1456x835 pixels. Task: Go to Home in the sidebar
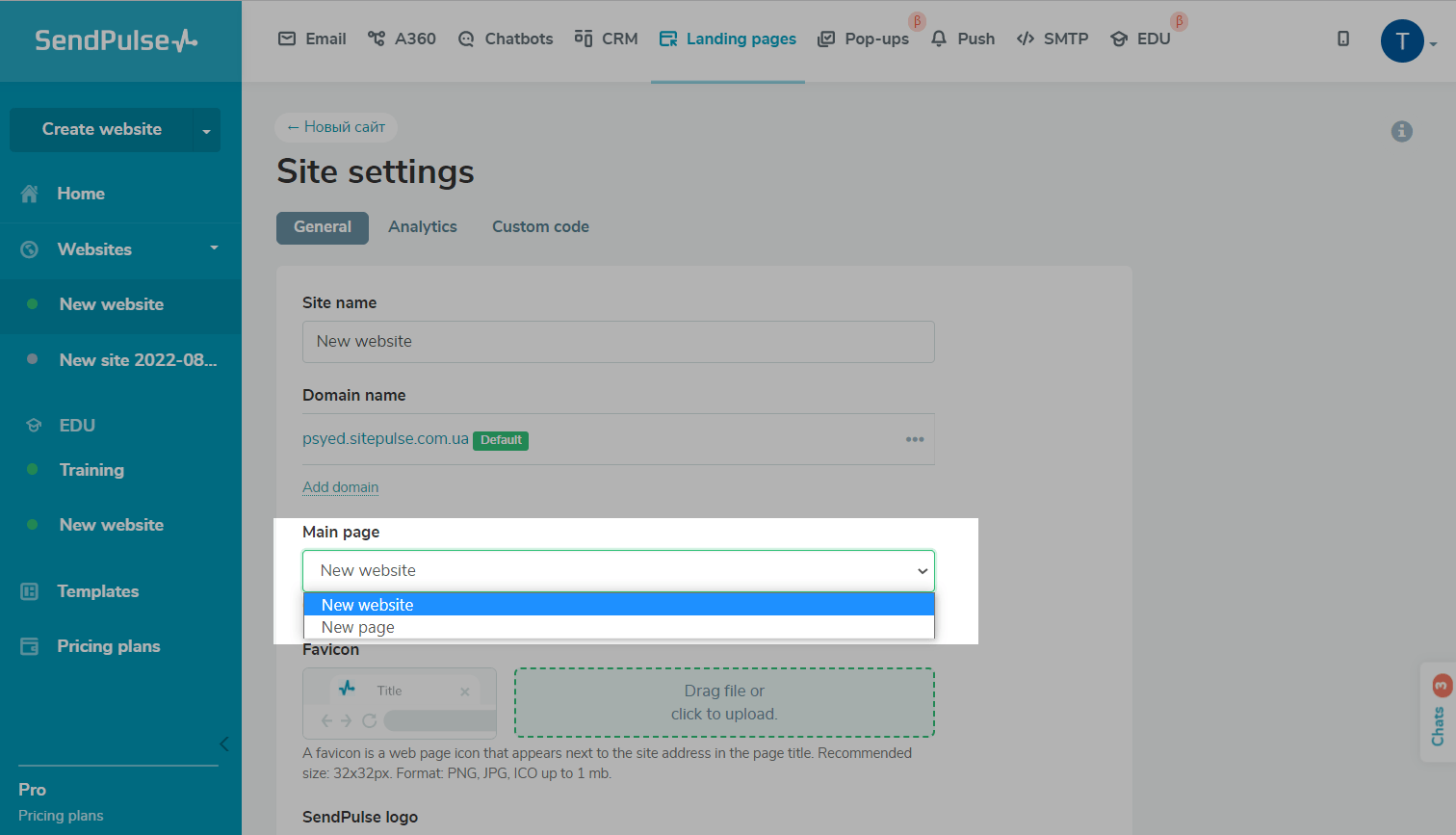(81, 194)
